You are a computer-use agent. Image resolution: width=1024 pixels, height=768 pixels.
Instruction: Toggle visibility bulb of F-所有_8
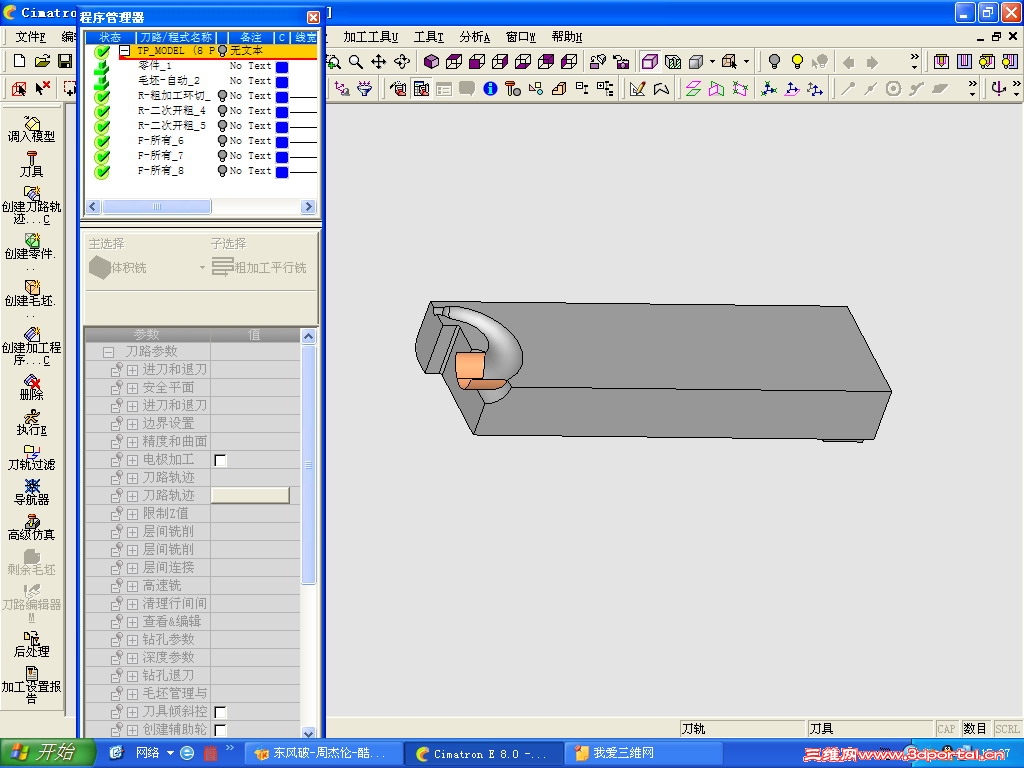222,171
